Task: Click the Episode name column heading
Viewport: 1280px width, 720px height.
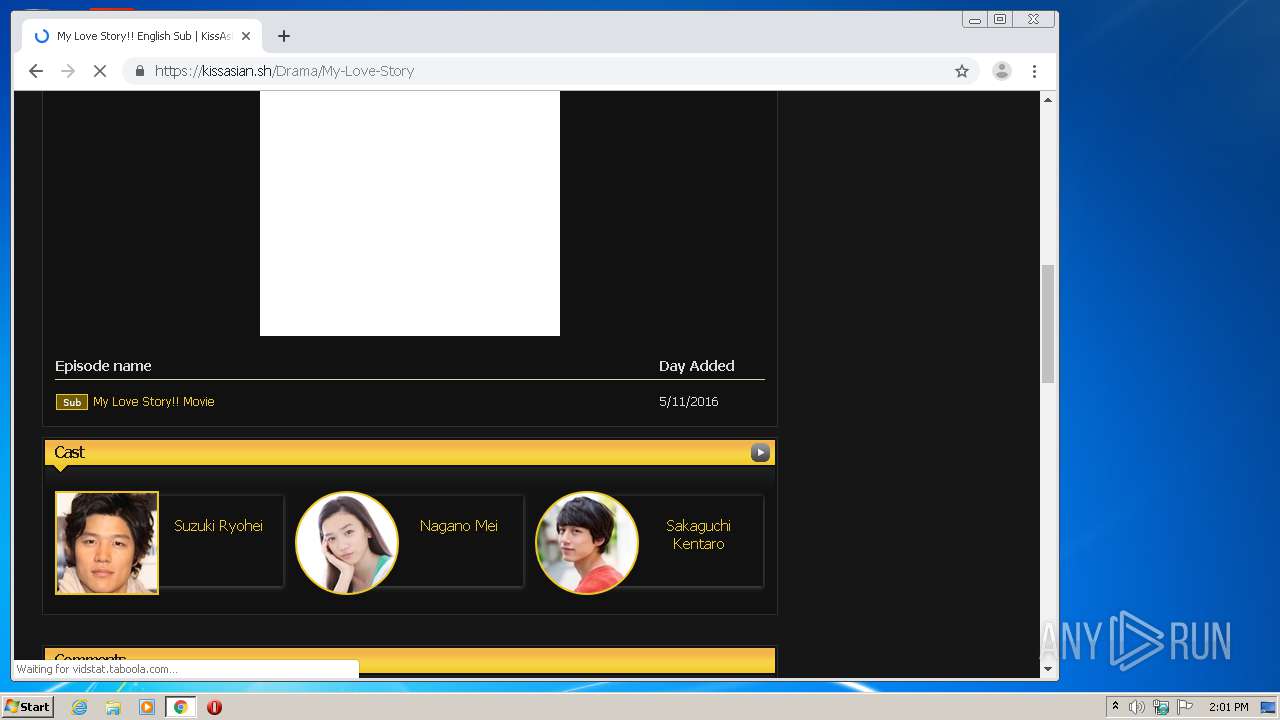Action: pyautogui.click(x=103, y=366)
